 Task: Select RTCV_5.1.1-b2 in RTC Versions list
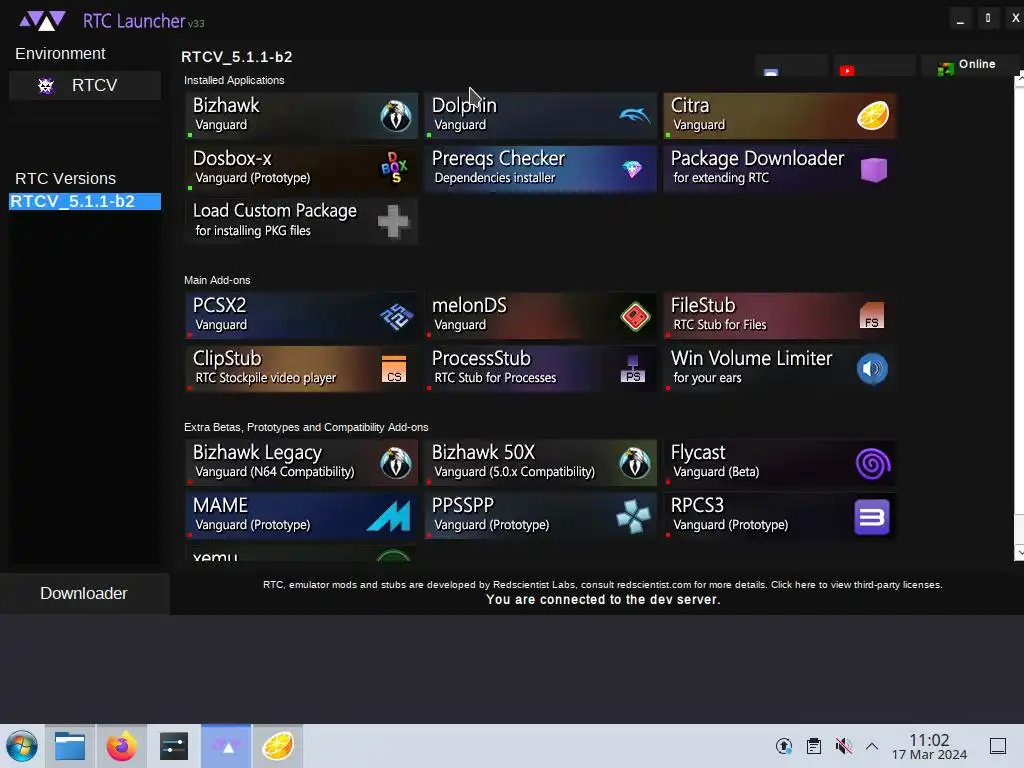(x=85, y=202)
